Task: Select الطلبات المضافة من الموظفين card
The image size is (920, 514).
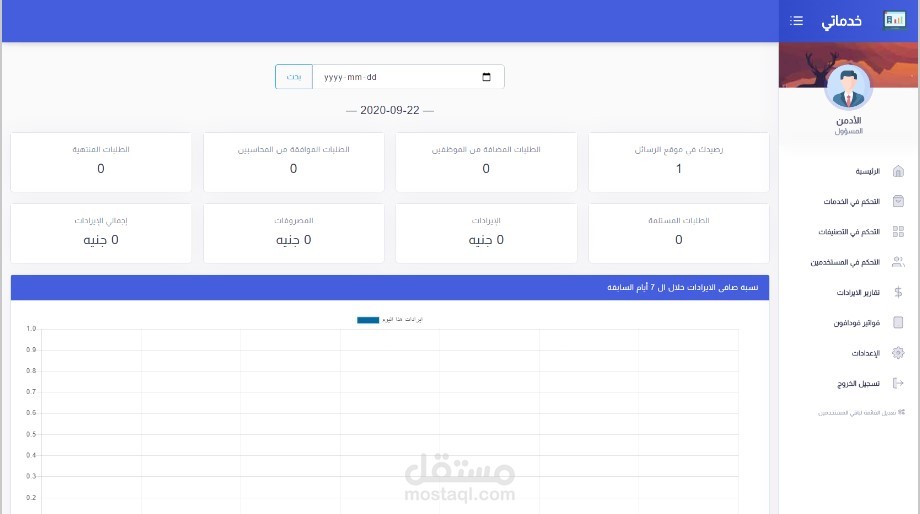Action: pyautogui.click(x=486, y=162)
